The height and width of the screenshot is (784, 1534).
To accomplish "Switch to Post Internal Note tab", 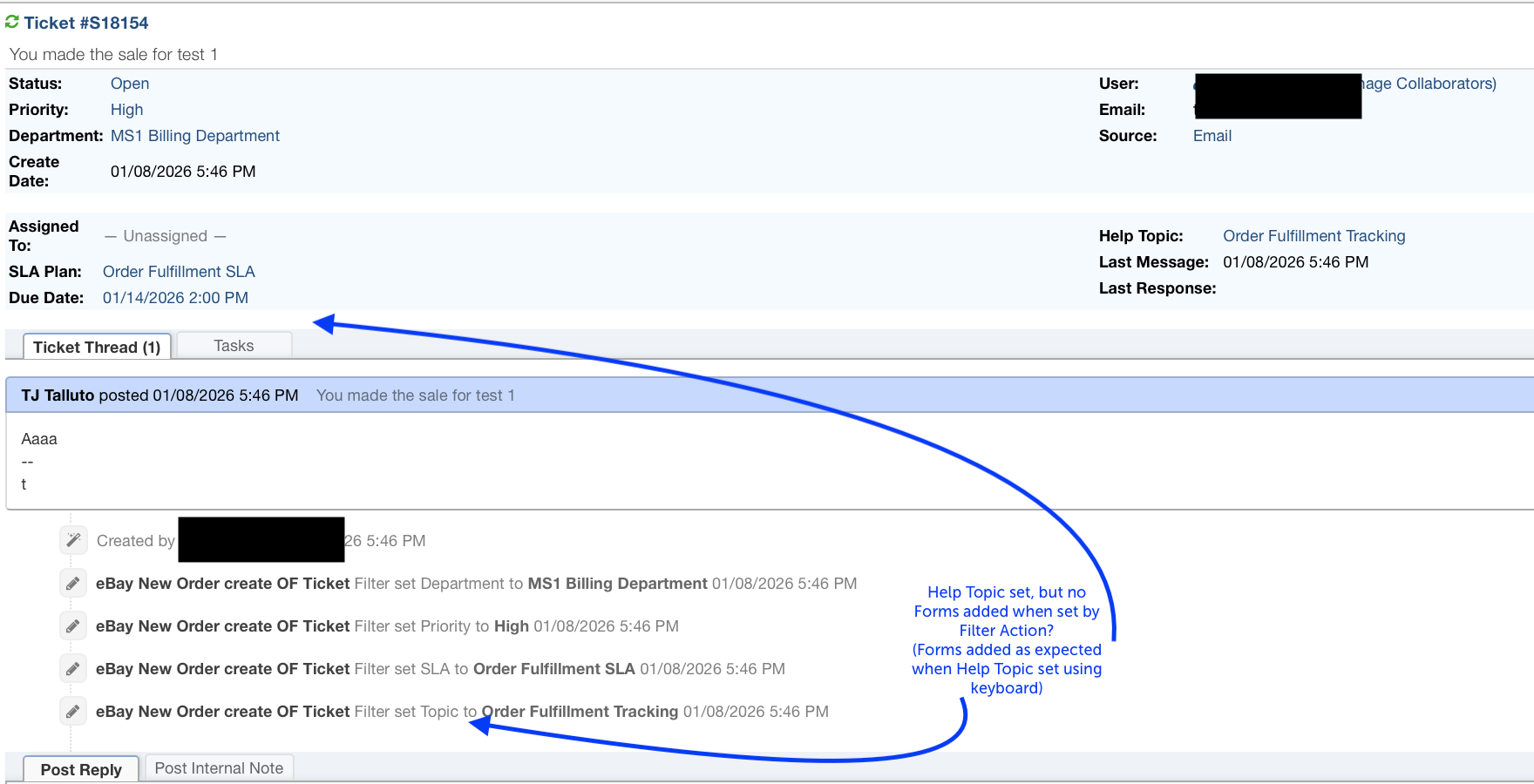I will [x=219, y=768].
